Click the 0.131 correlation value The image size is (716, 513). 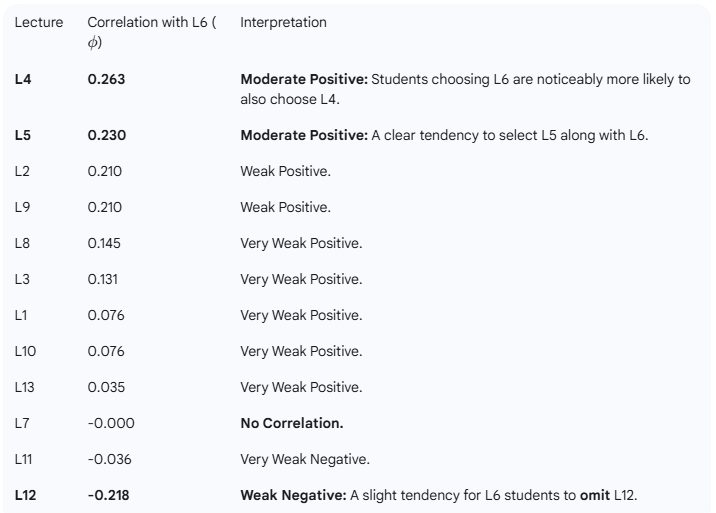click(104, 279)
